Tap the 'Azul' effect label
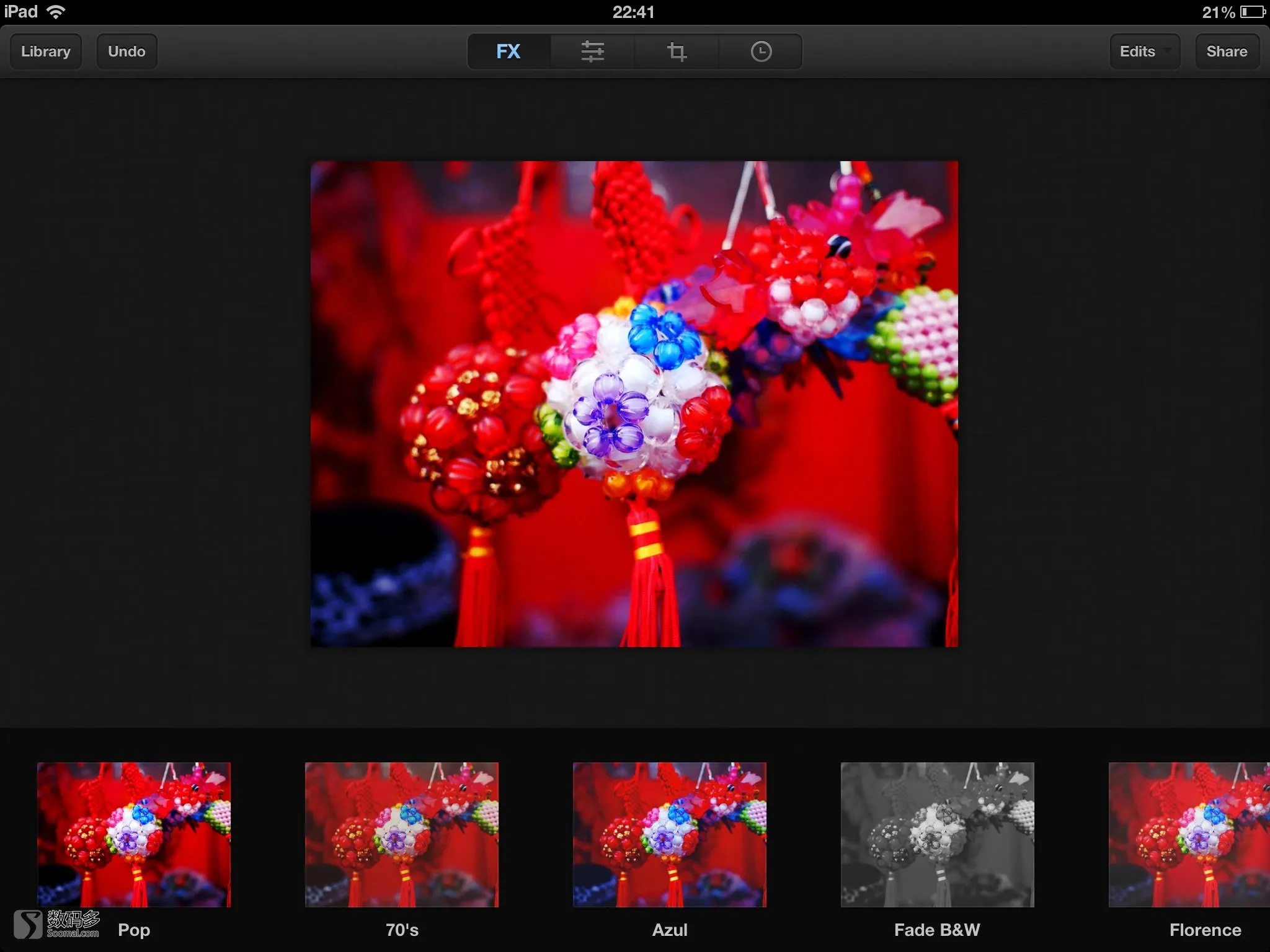 coord(670,930)
